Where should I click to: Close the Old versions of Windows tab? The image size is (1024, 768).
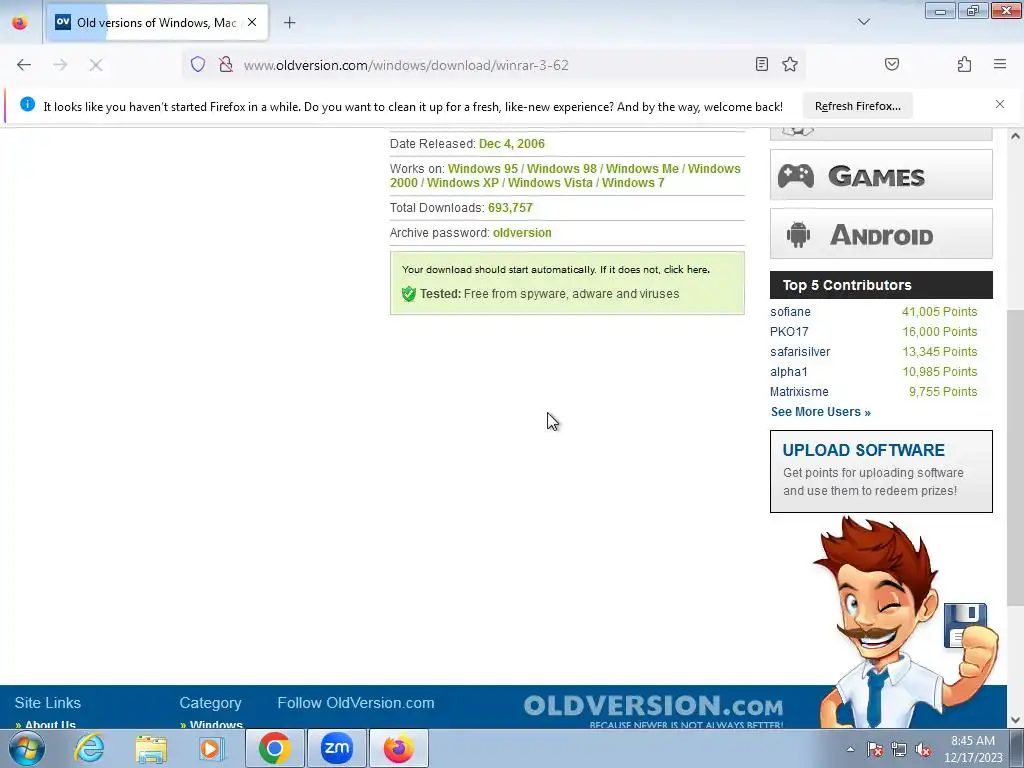(252, 22)
